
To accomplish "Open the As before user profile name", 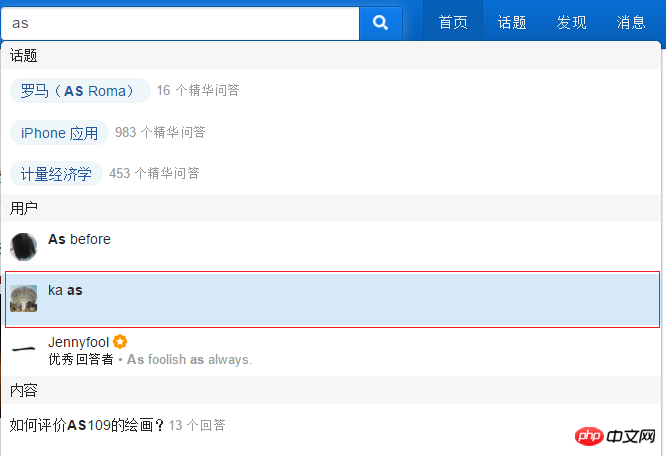I will tap(79, 239).
